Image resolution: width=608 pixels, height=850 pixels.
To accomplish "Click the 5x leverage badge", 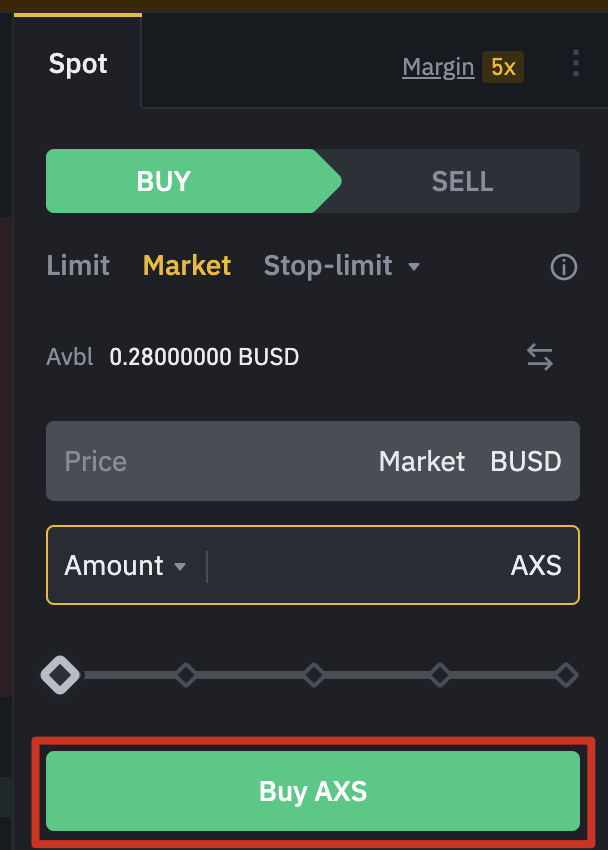I will coord(502,68).
